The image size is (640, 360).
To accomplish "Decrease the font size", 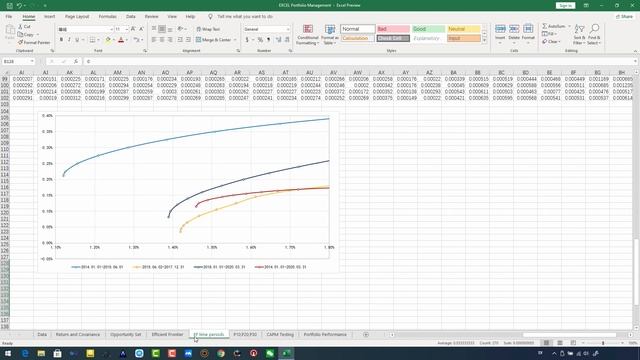I will pos(141,29).
